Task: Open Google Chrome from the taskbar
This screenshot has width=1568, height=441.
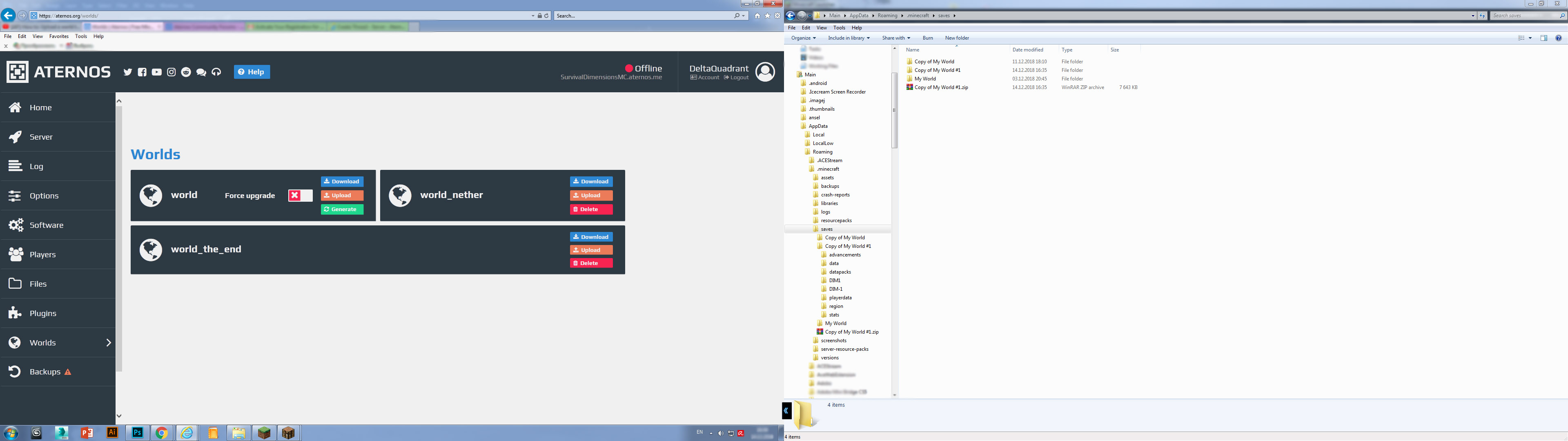Action: click(162, 432)
